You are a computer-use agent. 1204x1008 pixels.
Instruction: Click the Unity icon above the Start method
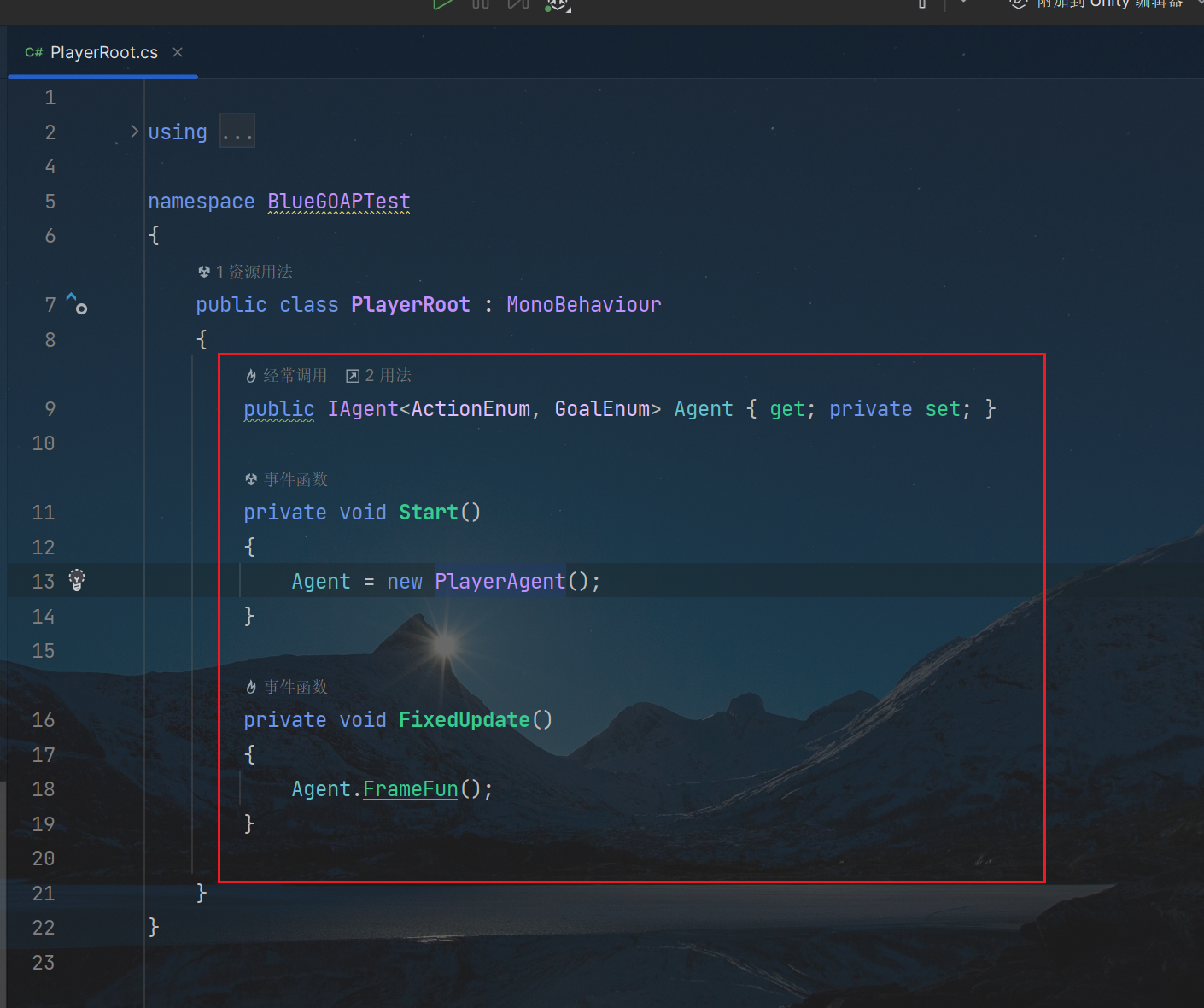[x=251, y=479]
